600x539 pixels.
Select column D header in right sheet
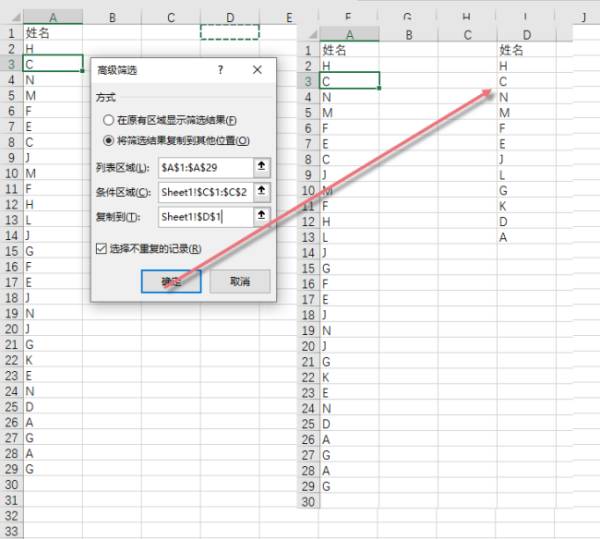(527, 34)
